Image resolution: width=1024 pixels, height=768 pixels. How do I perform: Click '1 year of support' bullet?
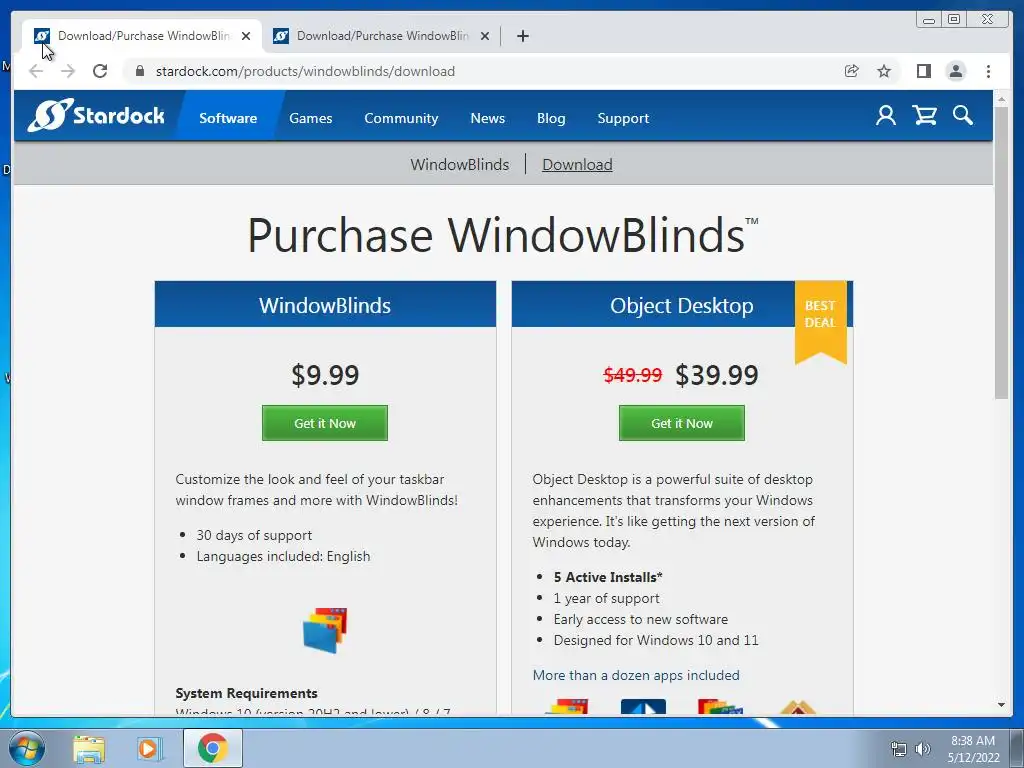(607, 598)
